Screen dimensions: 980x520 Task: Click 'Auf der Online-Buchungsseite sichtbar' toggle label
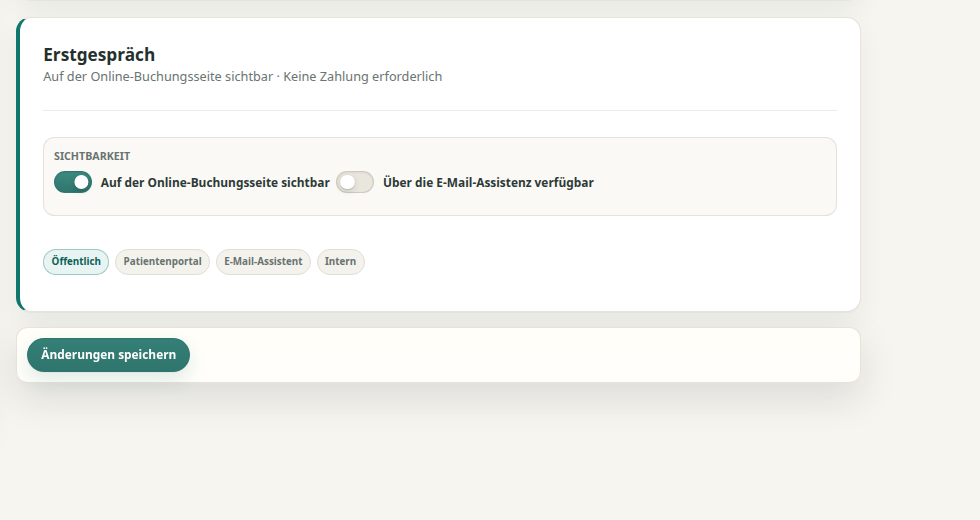coord(215,182)
